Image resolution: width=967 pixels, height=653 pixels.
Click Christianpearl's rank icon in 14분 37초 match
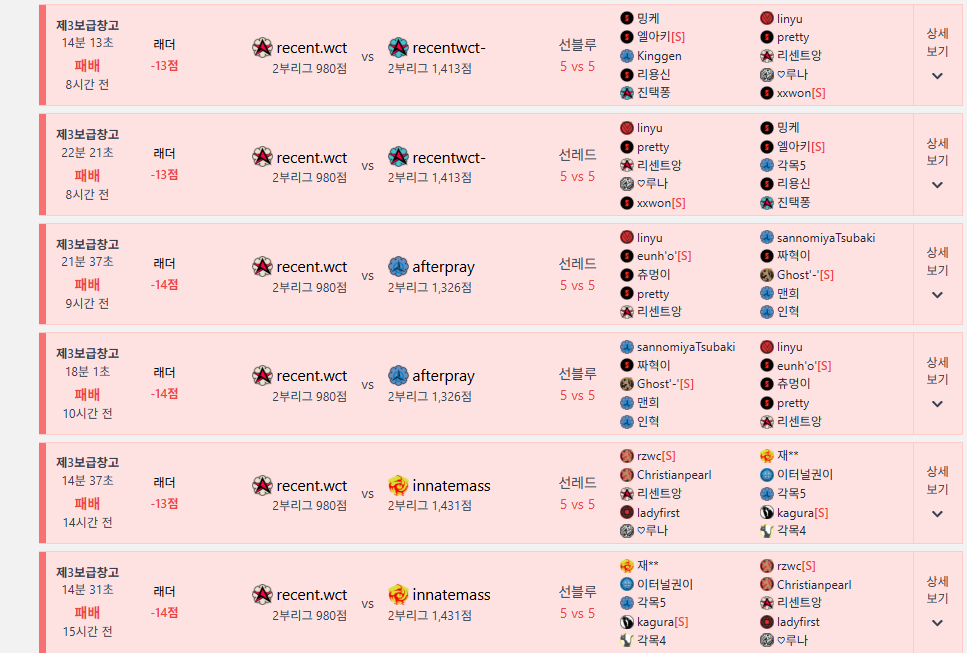click(627, 475)
